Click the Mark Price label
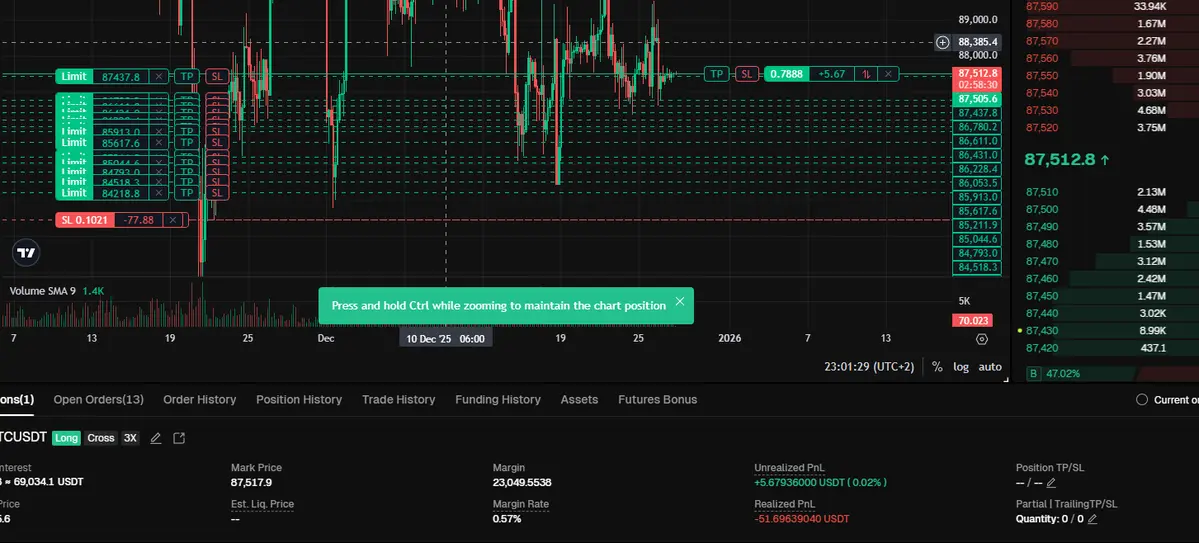This screenshot has width=1199, height=543. pos(256,467)
